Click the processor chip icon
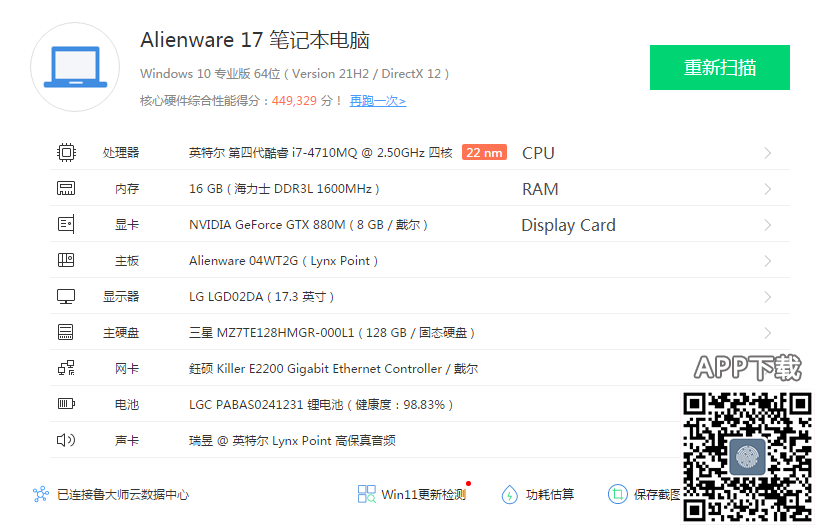This screenshot has width=820, height=530. pos(66,152)
